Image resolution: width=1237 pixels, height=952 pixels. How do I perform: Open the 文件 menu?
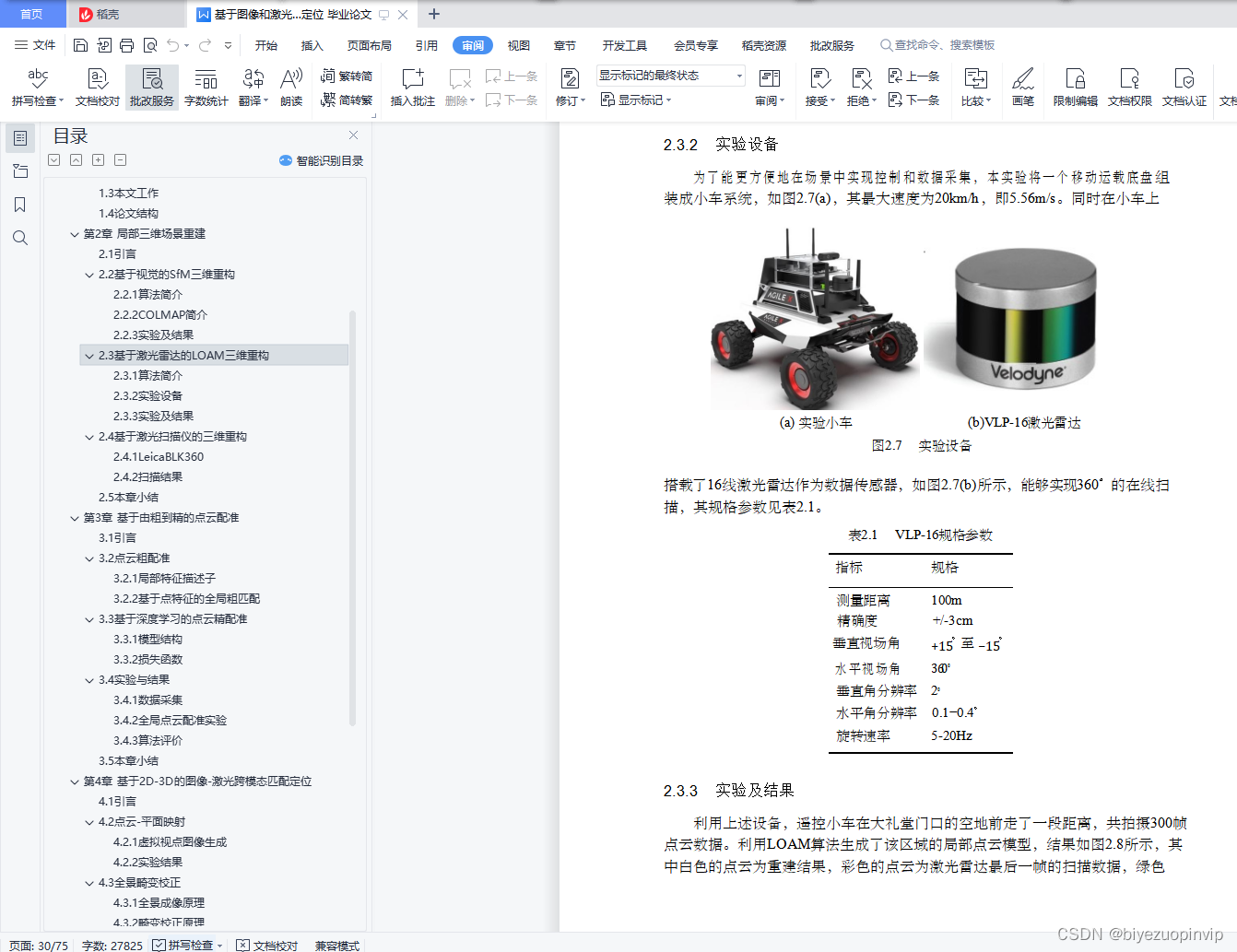coord(35,45)
